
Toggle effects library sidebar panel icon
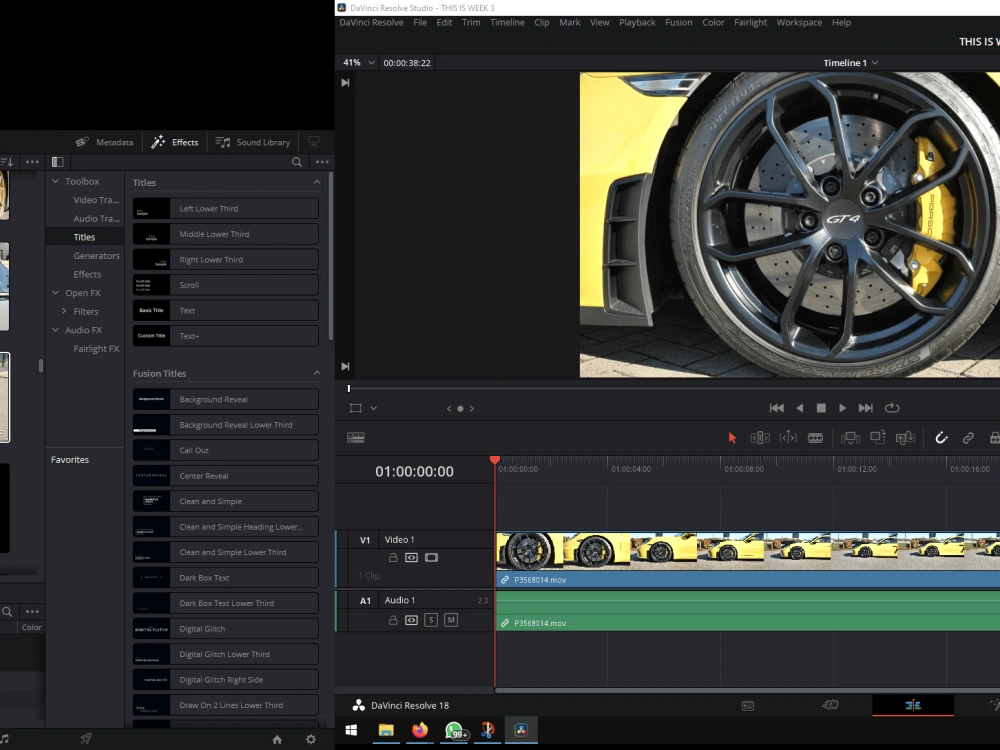click(x=57, y=162)
